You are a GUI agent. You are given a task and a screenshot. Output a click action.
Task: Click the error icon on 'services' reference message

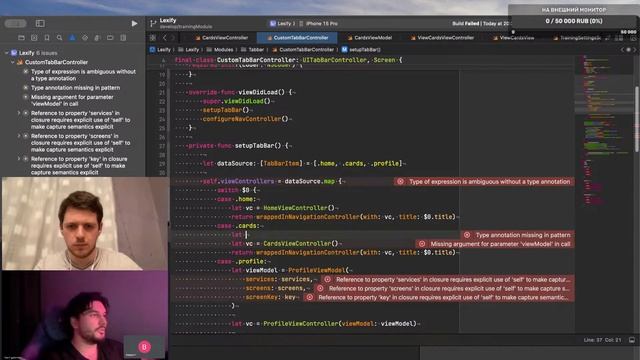327,280
